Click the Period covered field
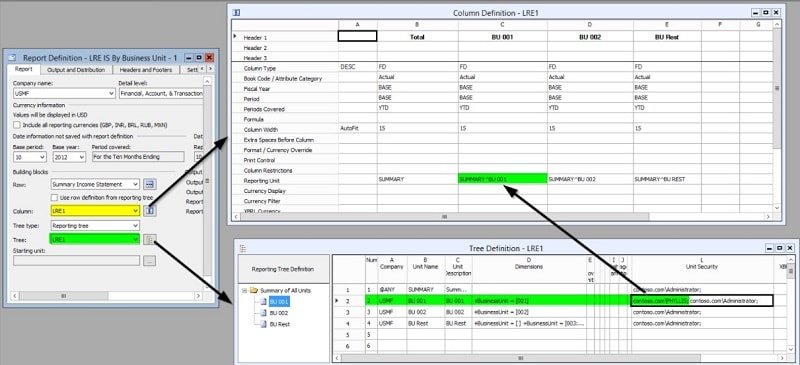800x365 pixels. pyautogui.click(x=138, y=157)
